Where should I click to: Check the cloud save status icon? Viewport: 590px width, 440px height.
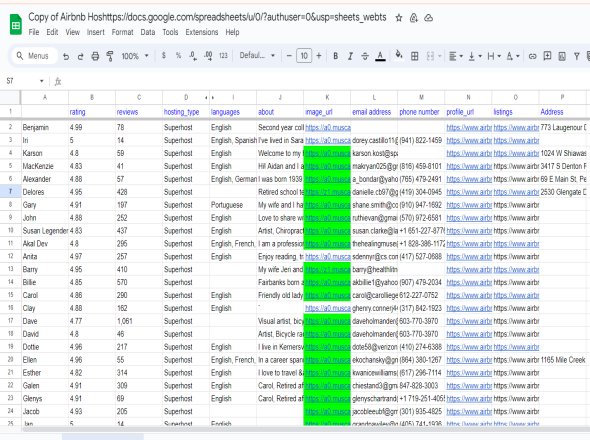(x=428, y=18)
